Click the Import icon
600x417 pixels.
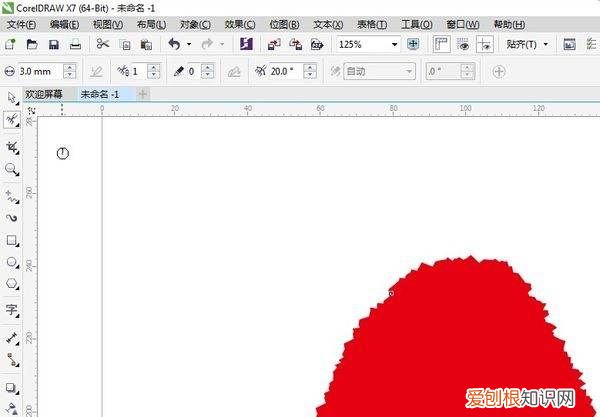tap(274, 44)
